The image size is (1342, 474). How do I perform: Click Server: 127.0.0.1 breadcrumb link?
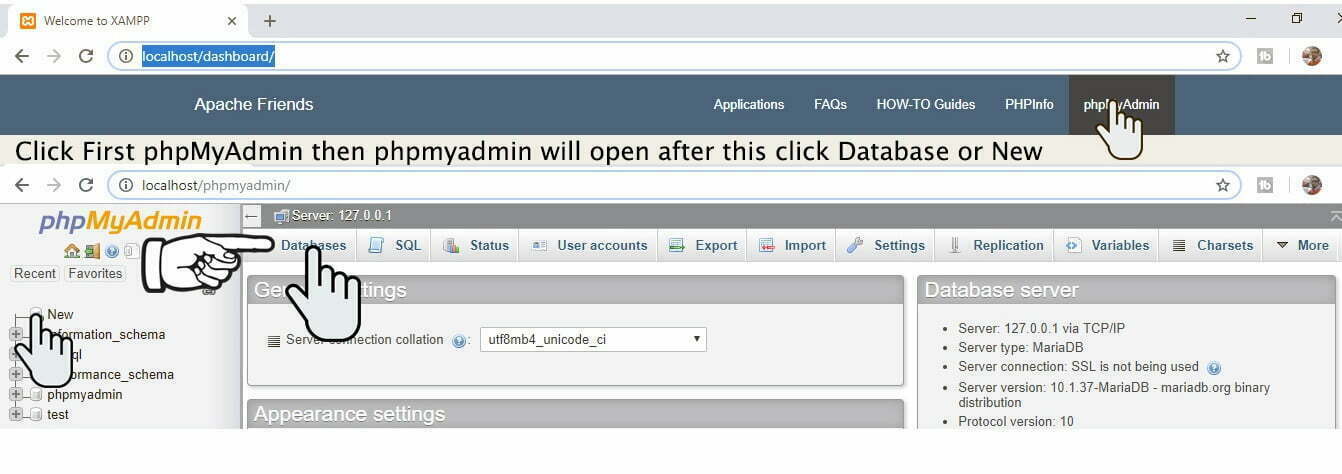pos(342,216)
